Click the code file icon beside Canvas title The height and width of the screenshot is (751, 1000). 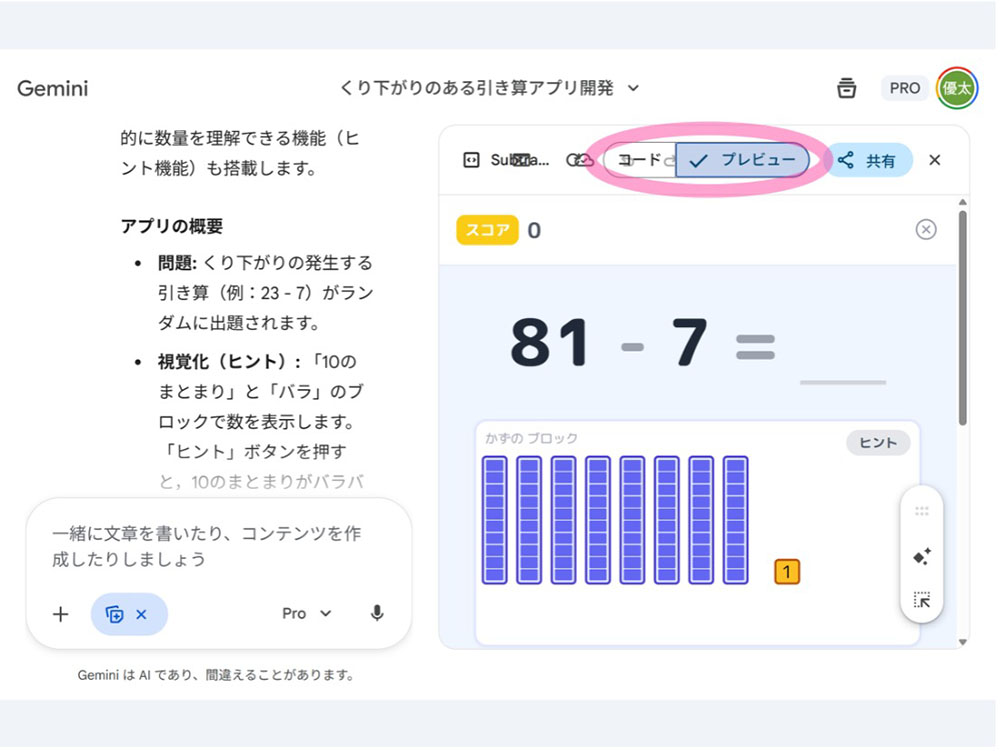pos(470,160)
